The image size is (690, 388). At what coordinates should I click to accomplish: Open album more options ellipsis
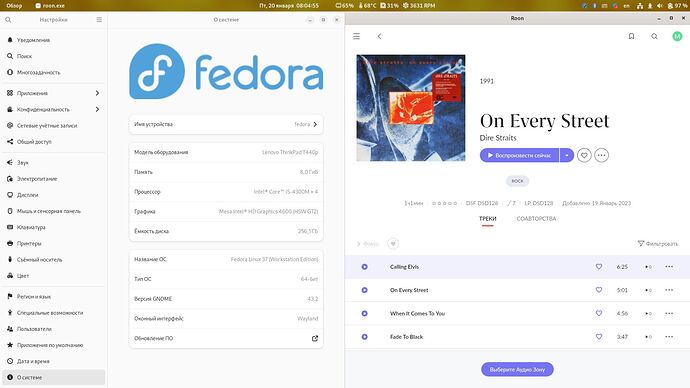pos(602,155)
